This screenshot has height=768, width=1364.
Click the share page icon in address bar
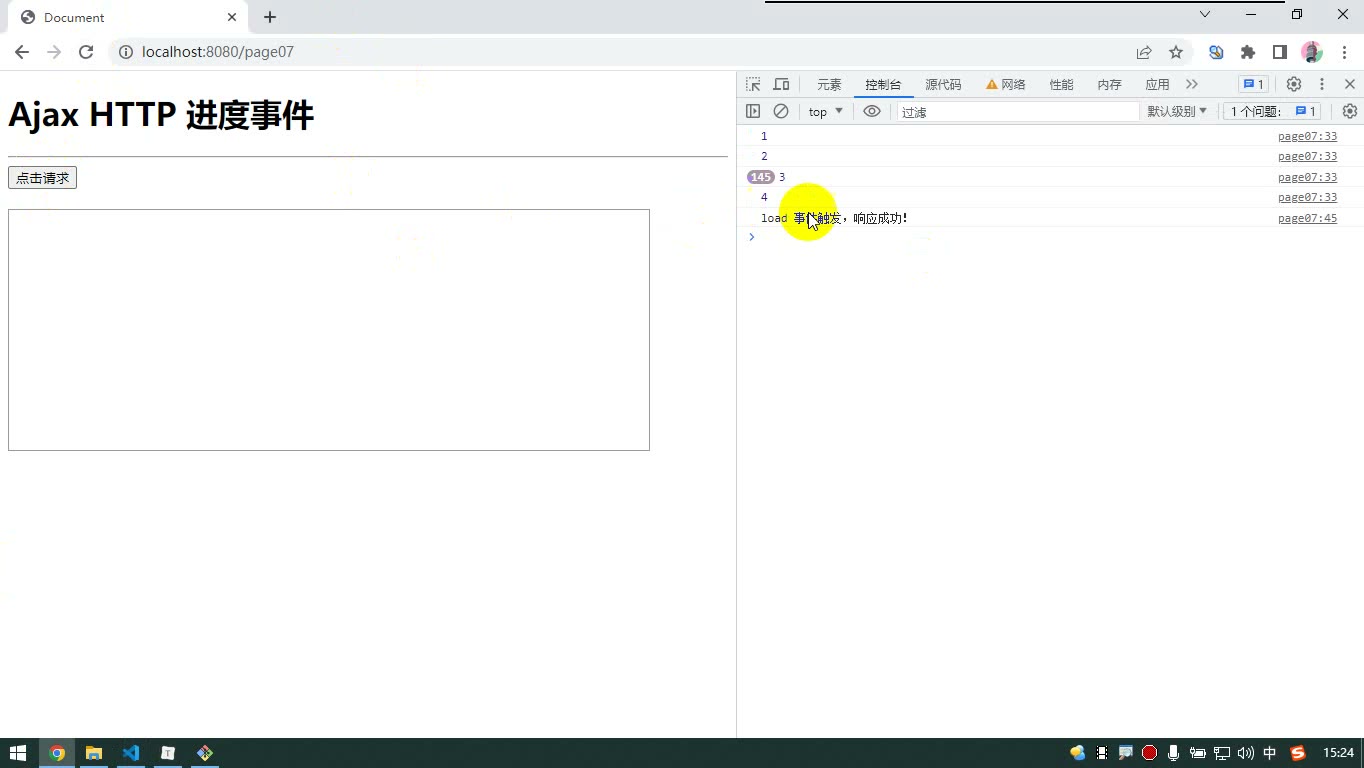[1144, 52]
